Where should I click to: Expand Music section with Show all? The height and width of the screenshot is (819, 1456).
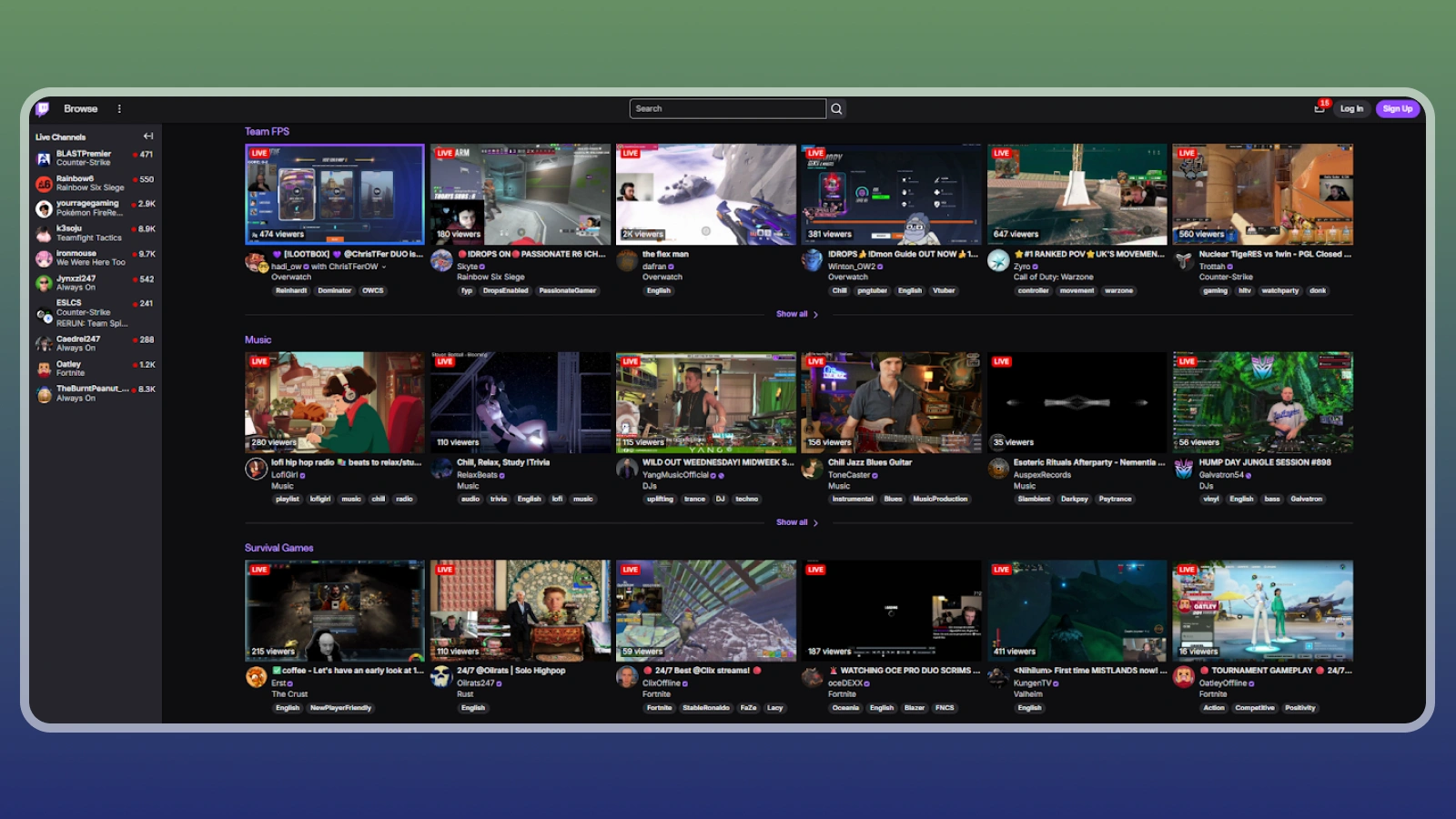(x=797, y=522)
